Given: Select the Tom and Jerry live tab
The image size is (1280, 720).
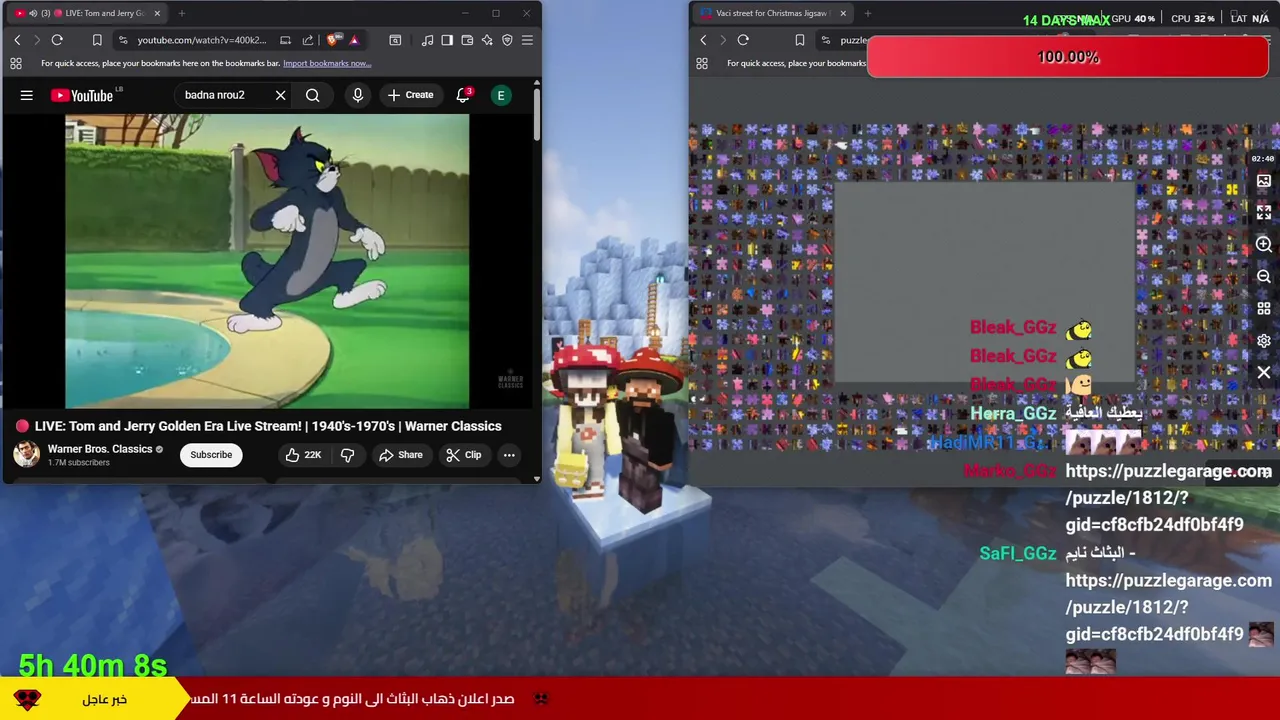Looking at the screenshot, I should pos(88,13).
